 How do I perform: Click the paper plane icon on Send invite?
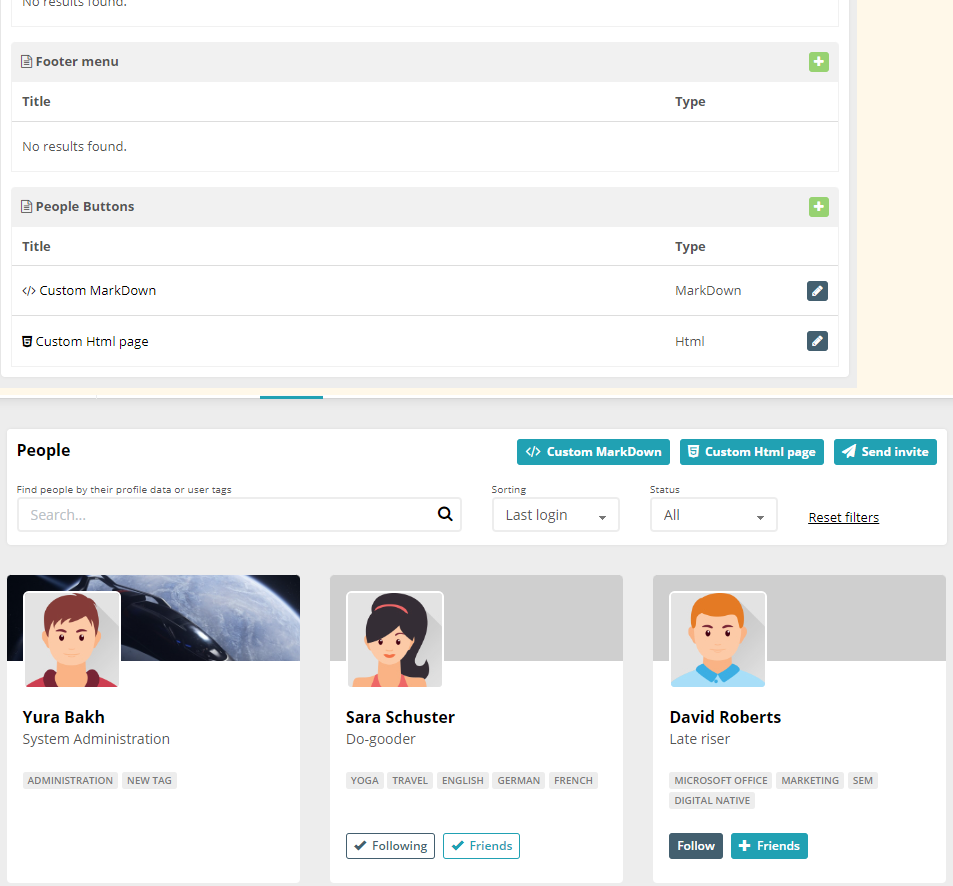(850, 451)
